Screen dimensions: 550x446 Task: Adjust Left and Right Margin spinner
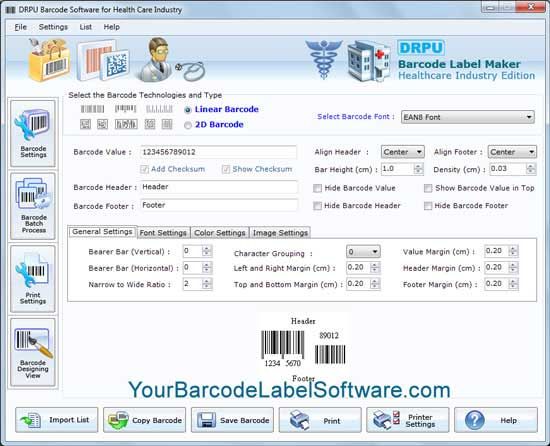(x=375, y=268)
